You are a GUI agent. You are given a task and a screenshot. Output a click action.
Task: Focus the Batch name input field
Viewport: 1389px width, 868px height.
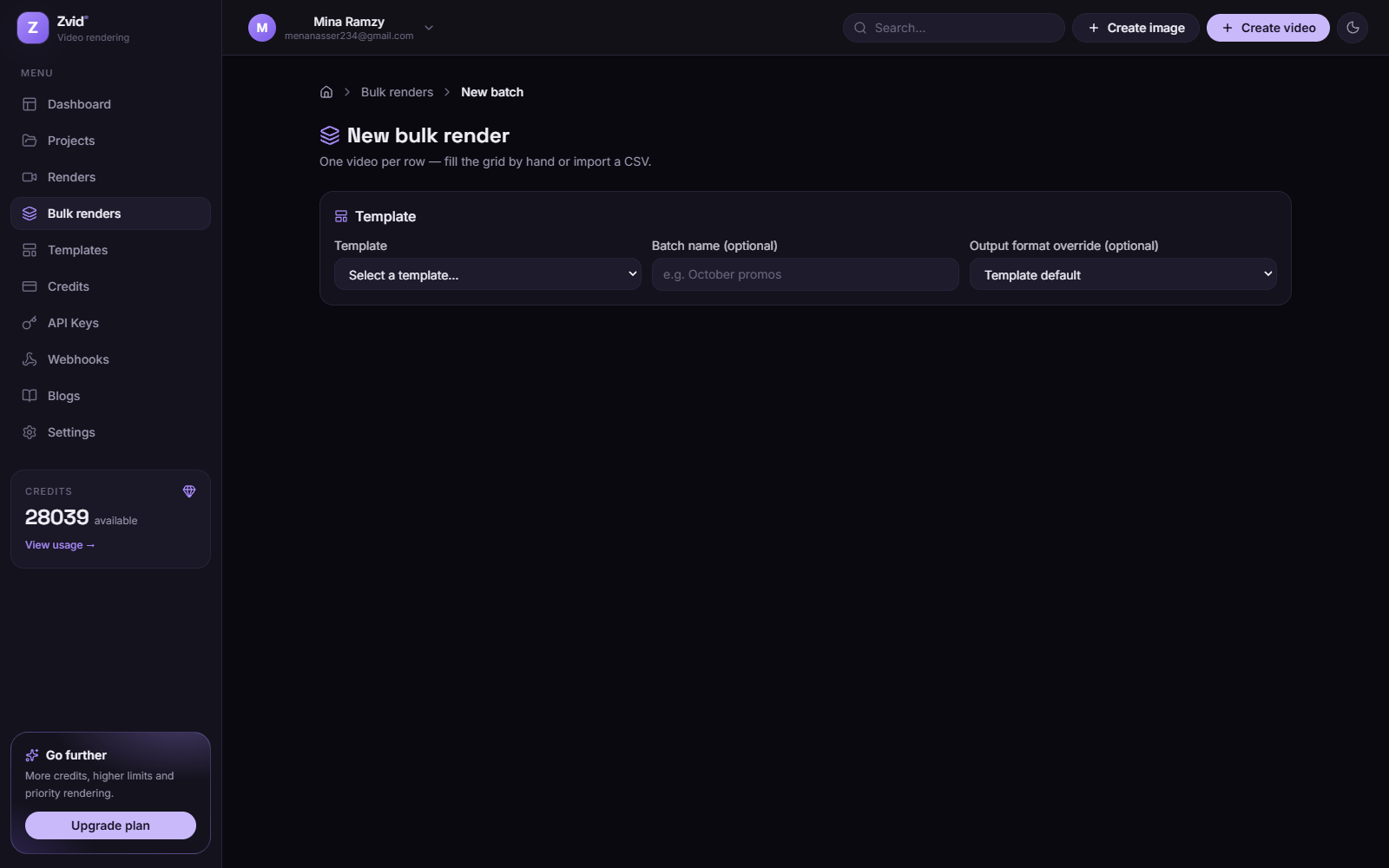805,274
